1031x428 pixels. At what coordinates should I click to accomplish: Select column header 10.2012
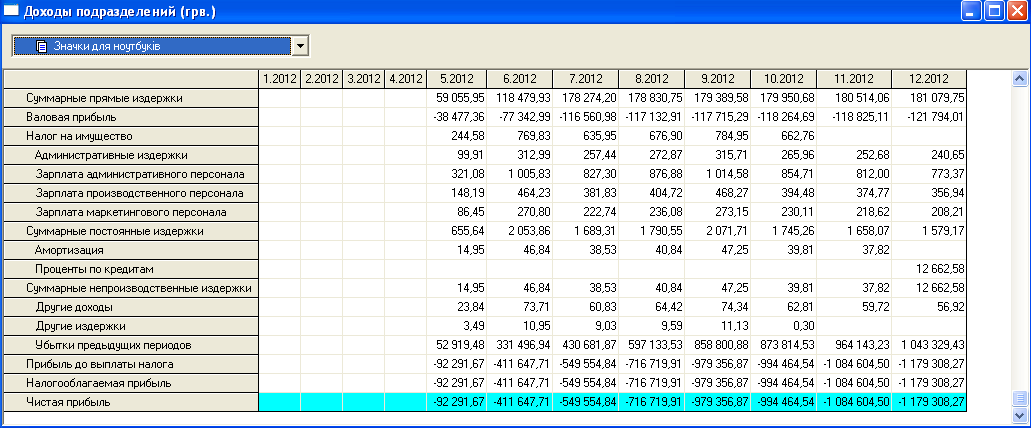click(784, 79)
